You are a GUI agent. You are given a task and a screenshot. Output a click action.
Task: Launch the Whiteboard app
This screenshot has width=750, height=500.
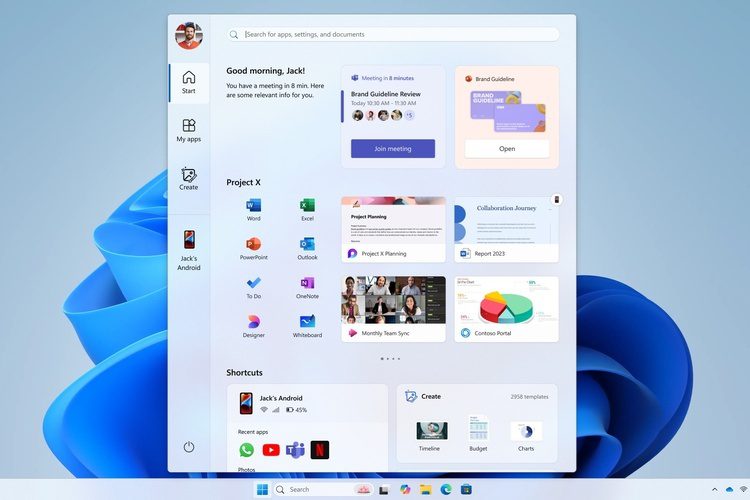[307, 323]
